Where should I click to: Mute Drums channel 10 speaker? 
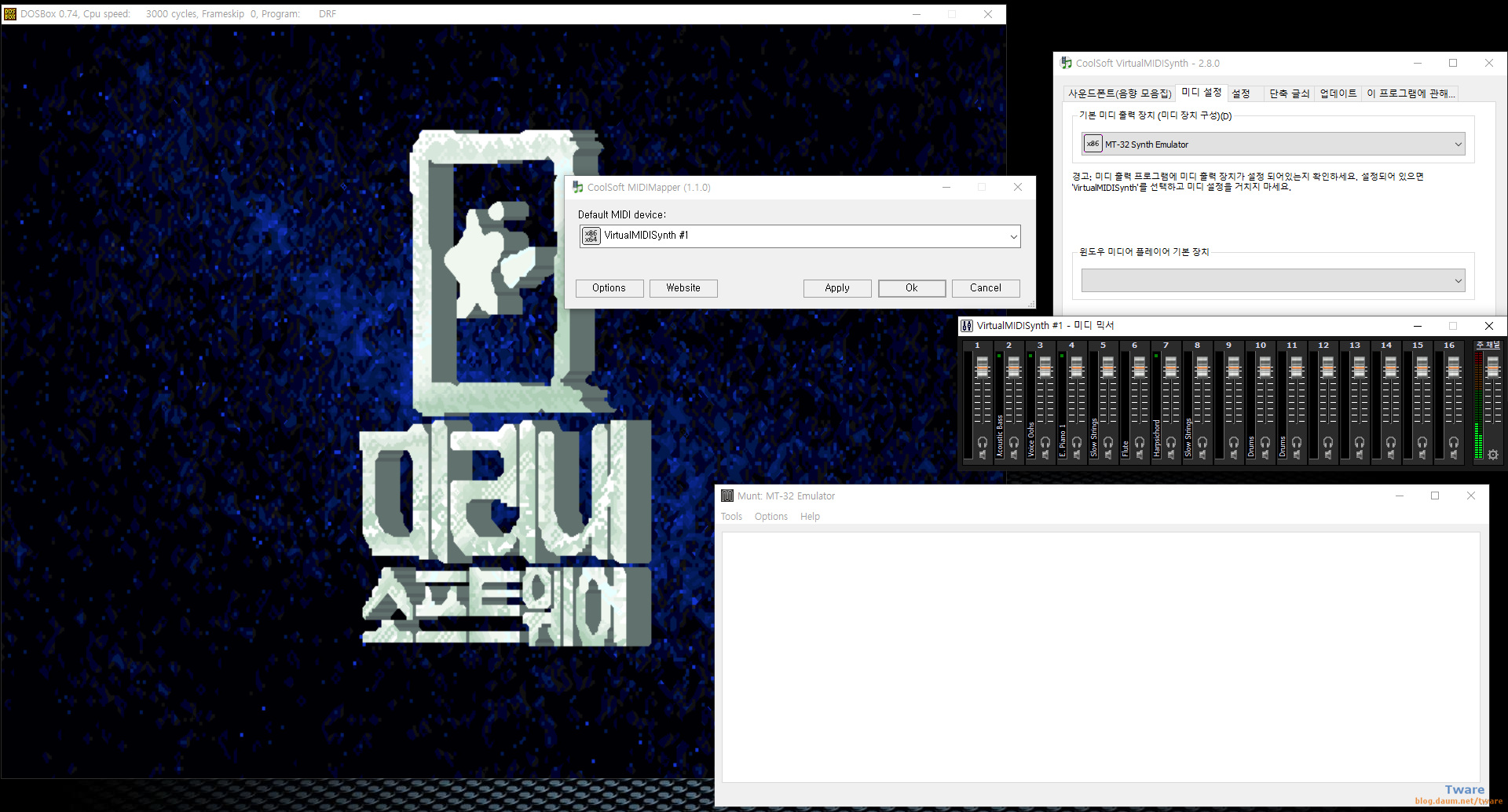pos(1265,455)
